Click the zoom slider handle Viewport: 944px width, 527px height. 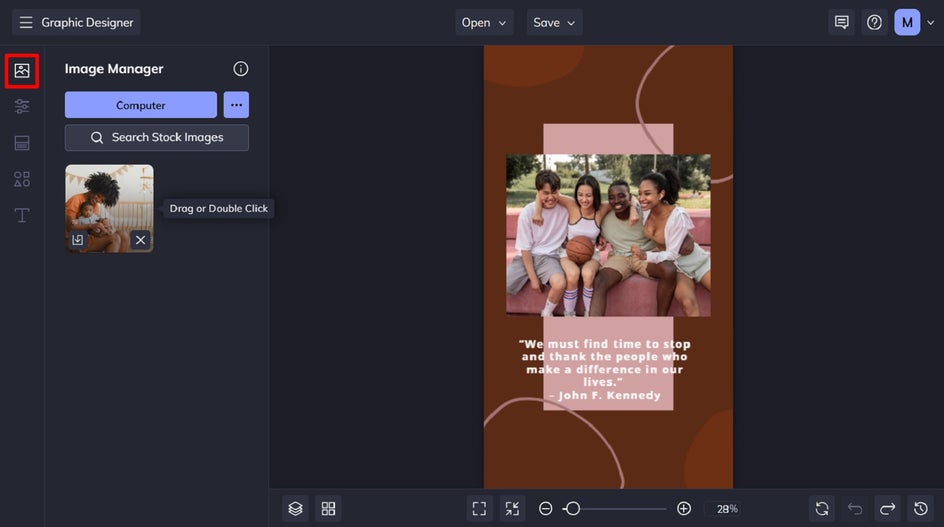(573, 508)
